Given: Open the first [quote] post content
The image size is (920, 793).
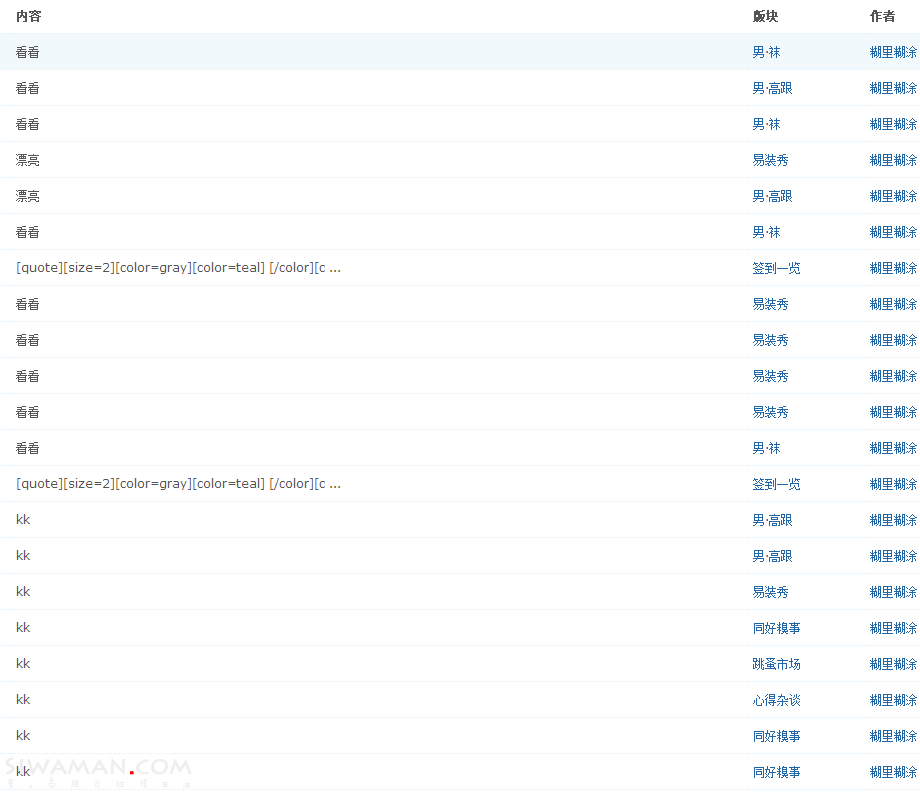Looking at the screenshot, I should pyautogui.click(x=178, y=268).
